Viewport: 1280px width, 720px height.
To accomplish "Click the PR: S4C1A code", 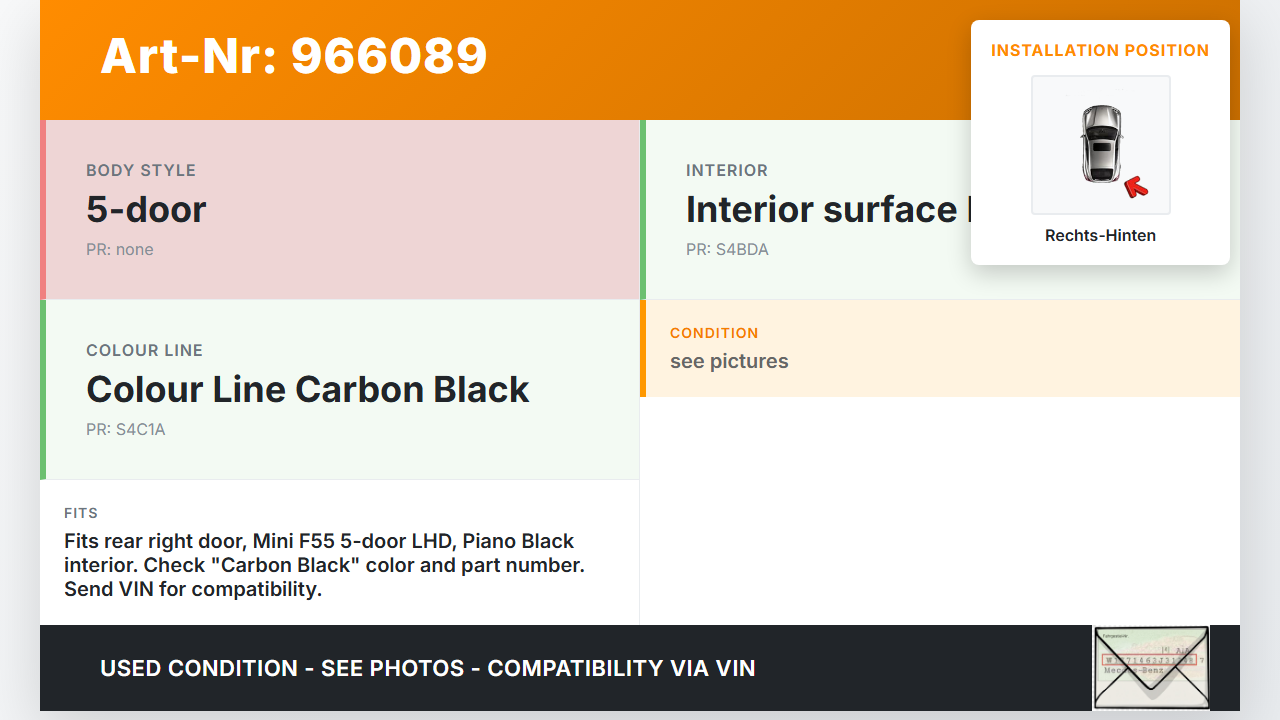I will tap(126, 430).
